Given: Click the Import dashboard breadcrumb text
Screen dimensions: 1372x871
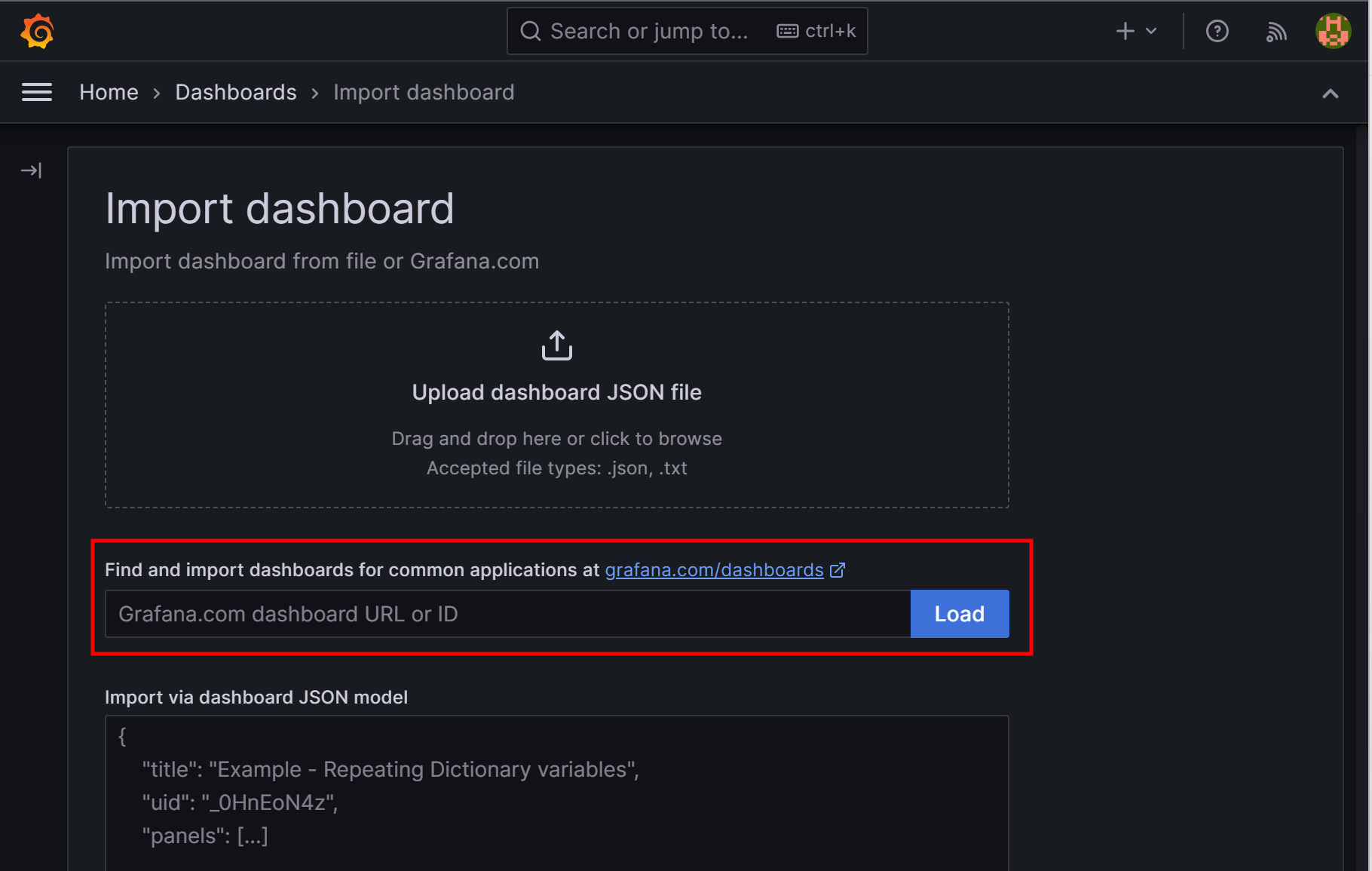Looking at the screenshot, I should click(x=424, y=92).
